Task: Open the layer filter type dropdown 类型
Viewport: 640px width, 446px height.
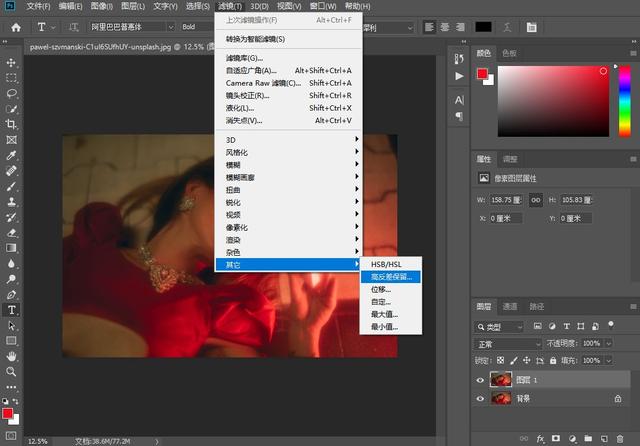Action: tap(499, 327)
